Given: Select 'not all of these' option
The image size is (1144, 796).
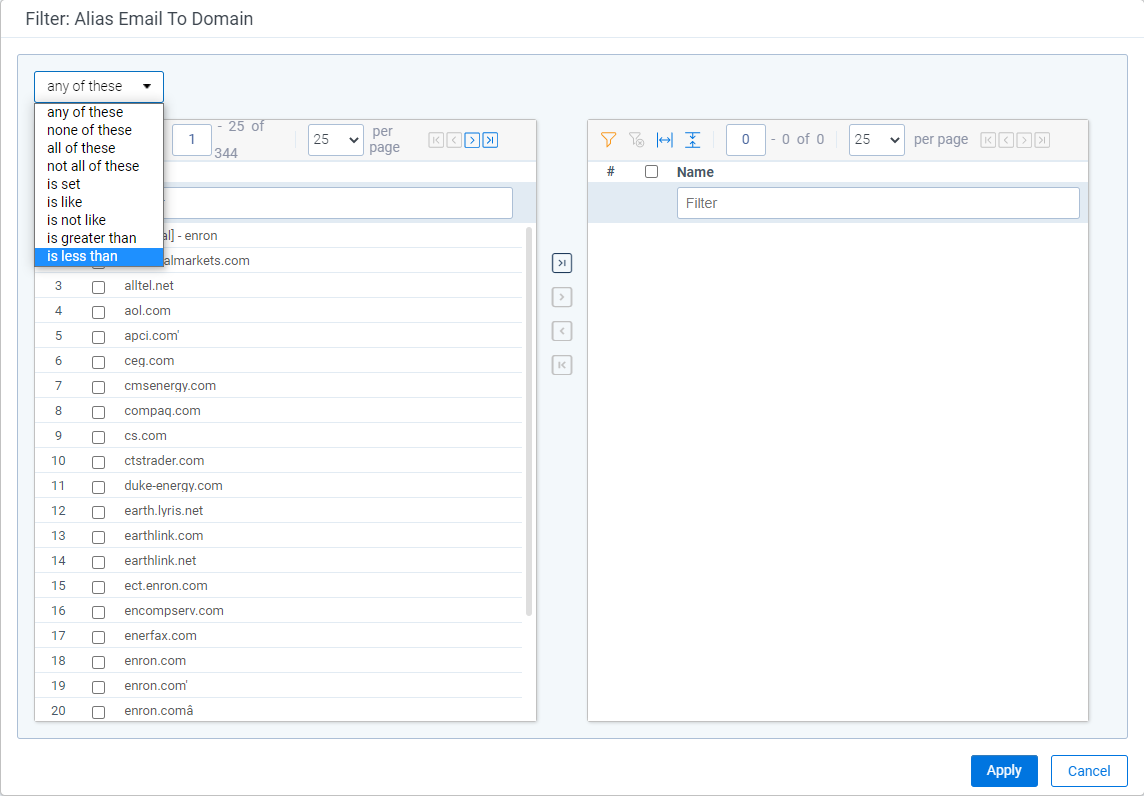Looking at the screenshot, I should coord(98,166).
